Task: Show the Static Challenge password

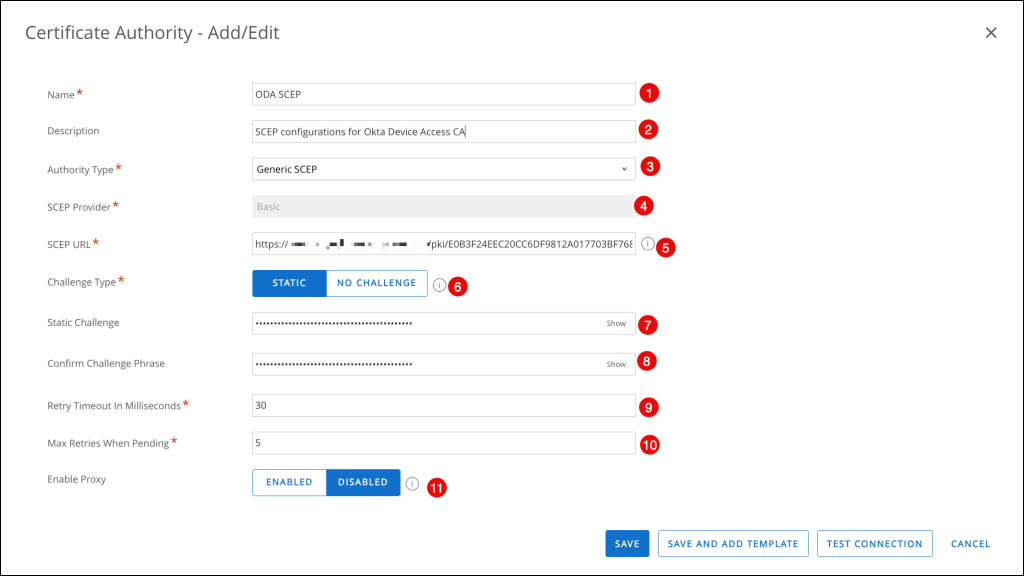Action: pyautogui.click(x=616, y=324)
